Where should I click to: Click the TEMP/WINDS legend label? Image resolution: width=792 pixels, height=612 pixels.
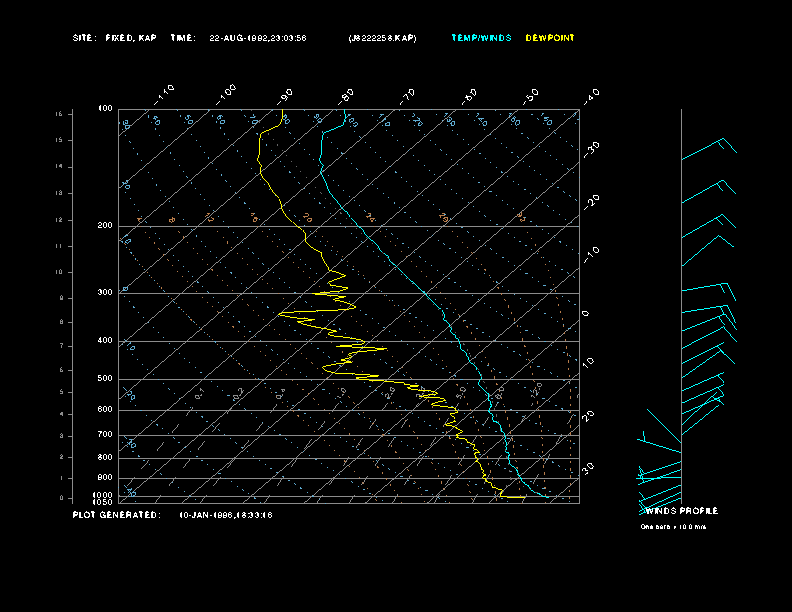click(481, 38)
